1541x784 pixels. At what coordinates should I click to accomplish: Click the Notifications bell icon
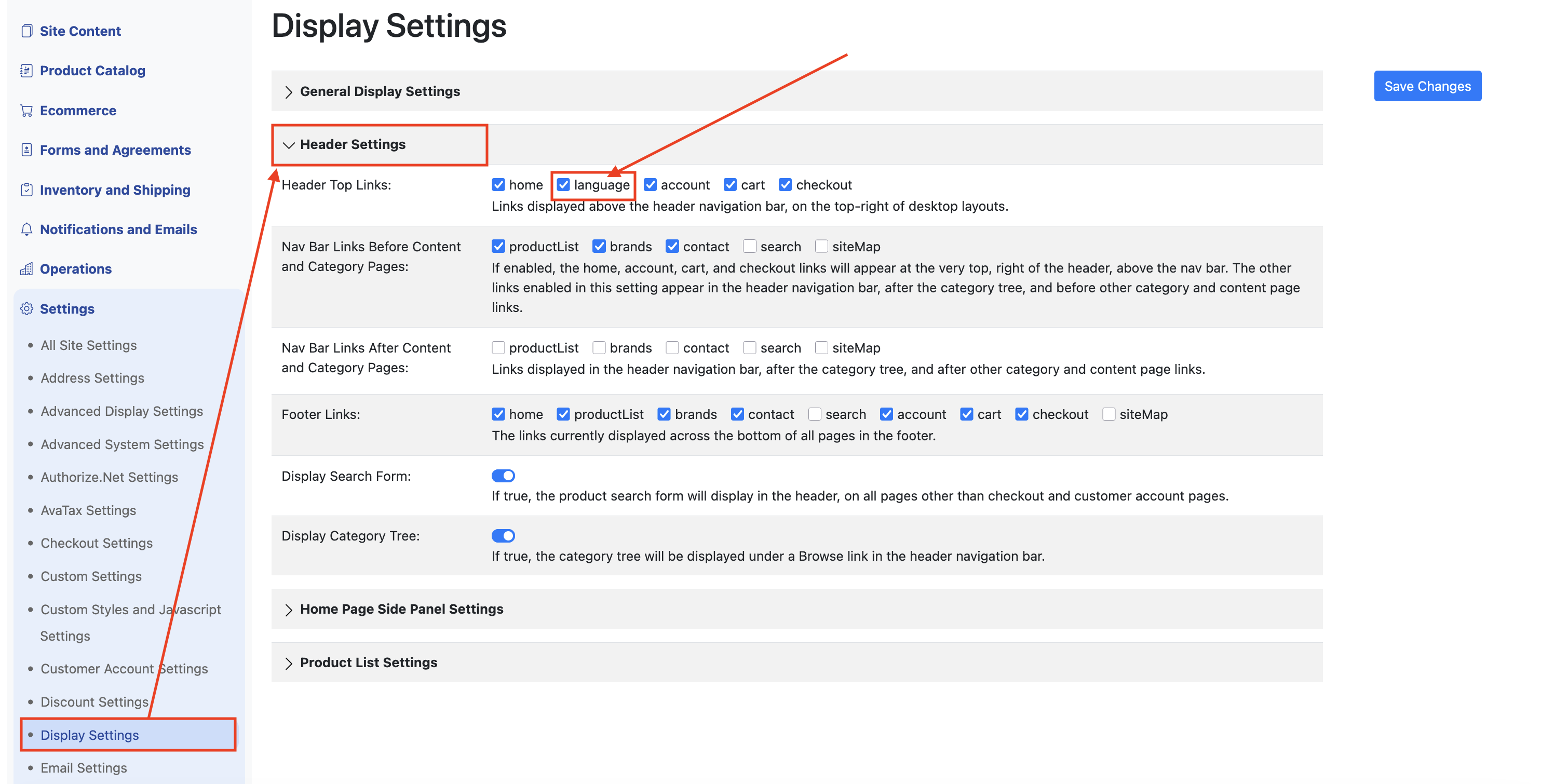pos(26,229)
